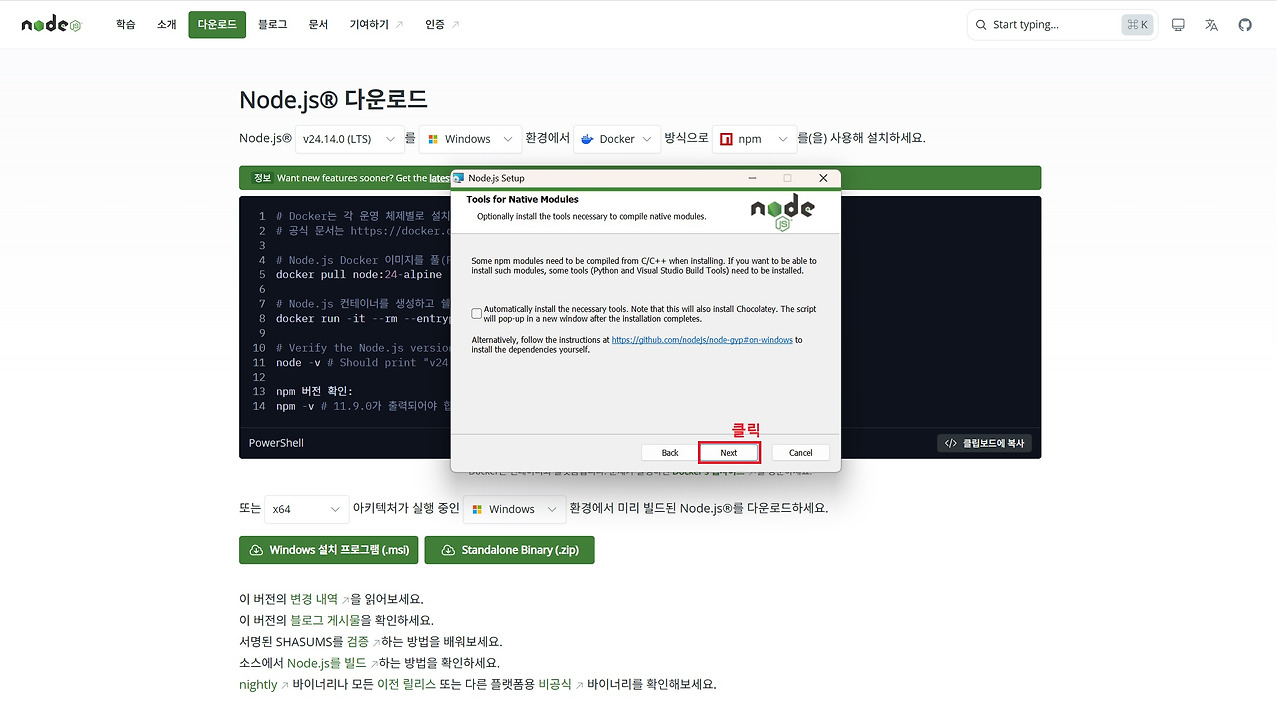Go to the 소개 menu item

[x=166, y=24]
